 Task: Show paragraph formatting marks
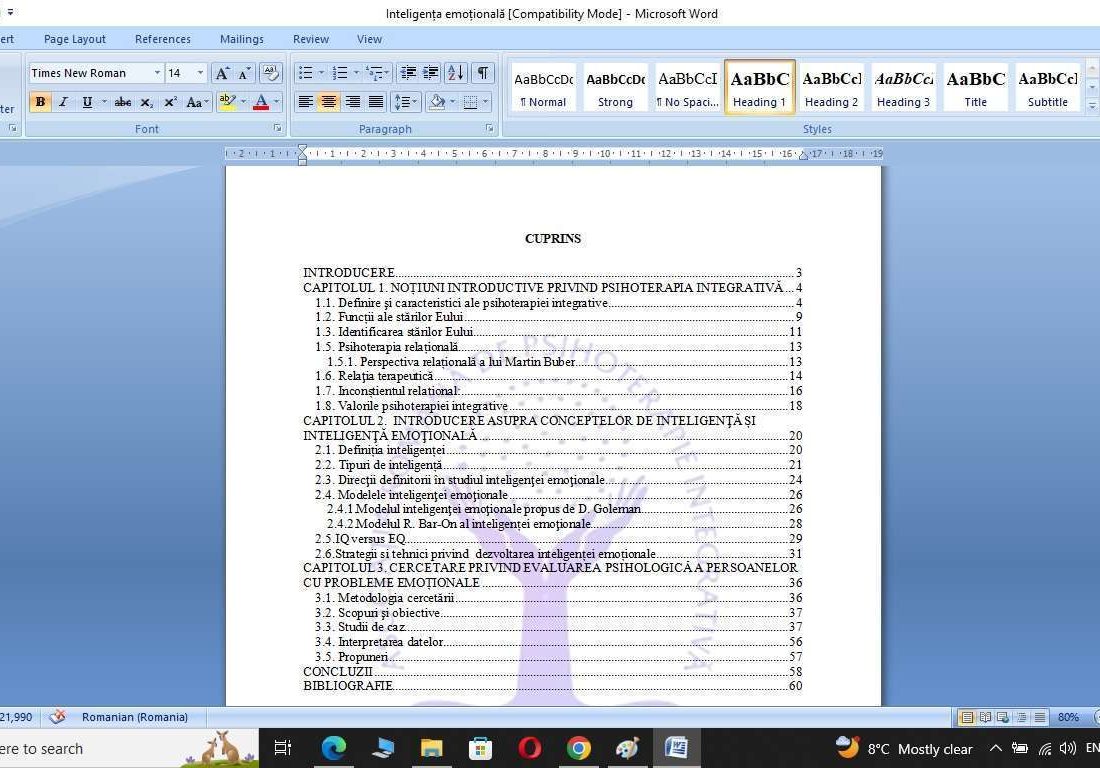(481, 73)
